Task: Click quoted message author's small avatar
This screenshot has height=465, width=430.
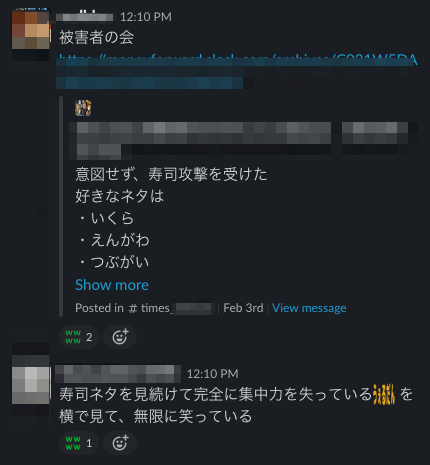Action: (x=83, y=108)
